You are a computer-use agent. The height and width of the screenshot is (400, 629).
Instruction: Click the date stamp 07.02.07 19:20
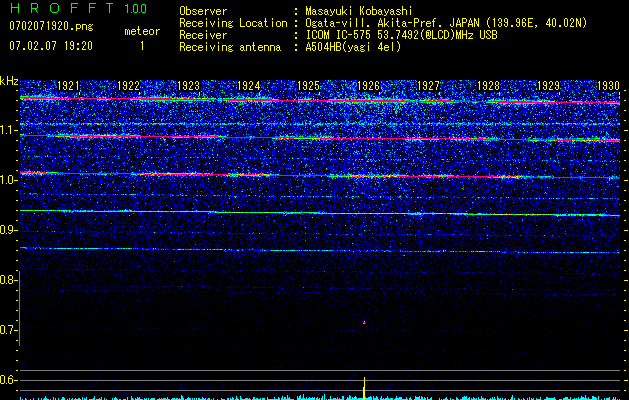tap(50, 46)
